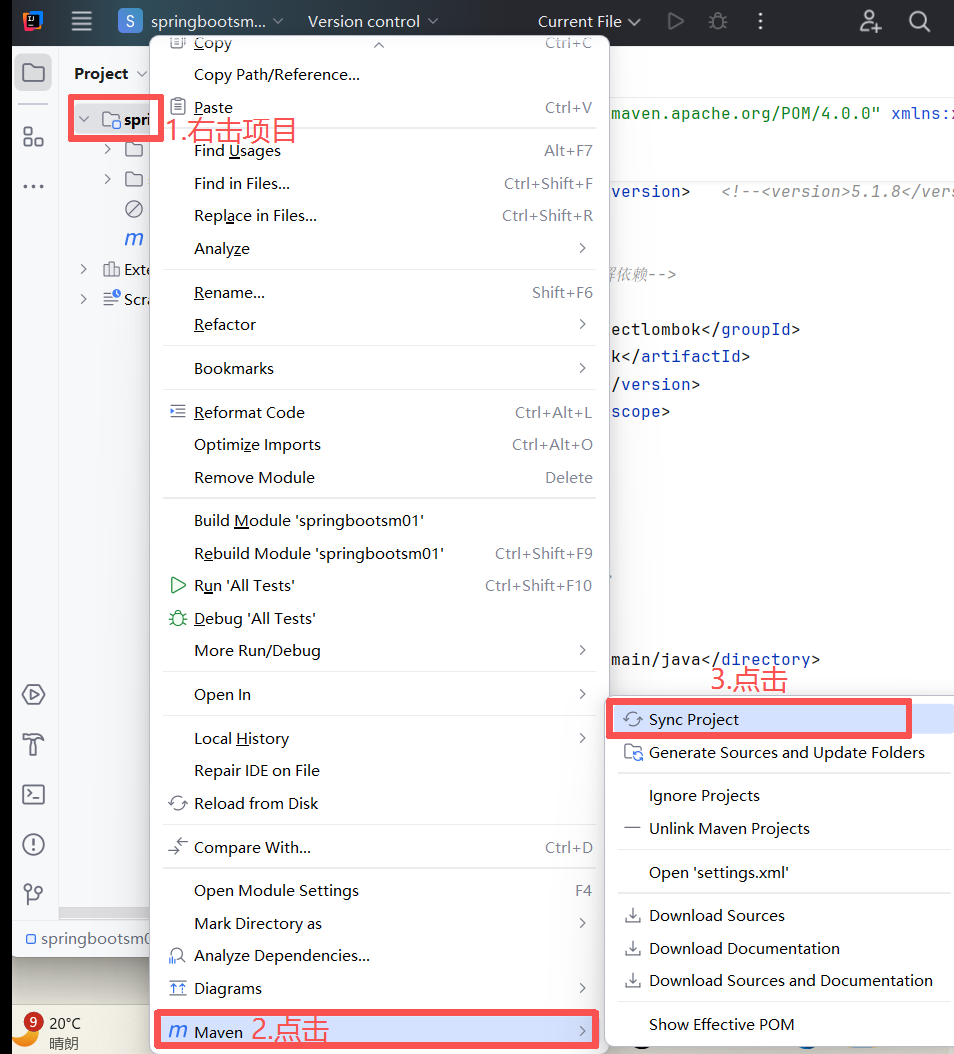Open the weather widget on taskbar
The height and width of the screenshot is (1054, 954).
[x=47, y=1032]
